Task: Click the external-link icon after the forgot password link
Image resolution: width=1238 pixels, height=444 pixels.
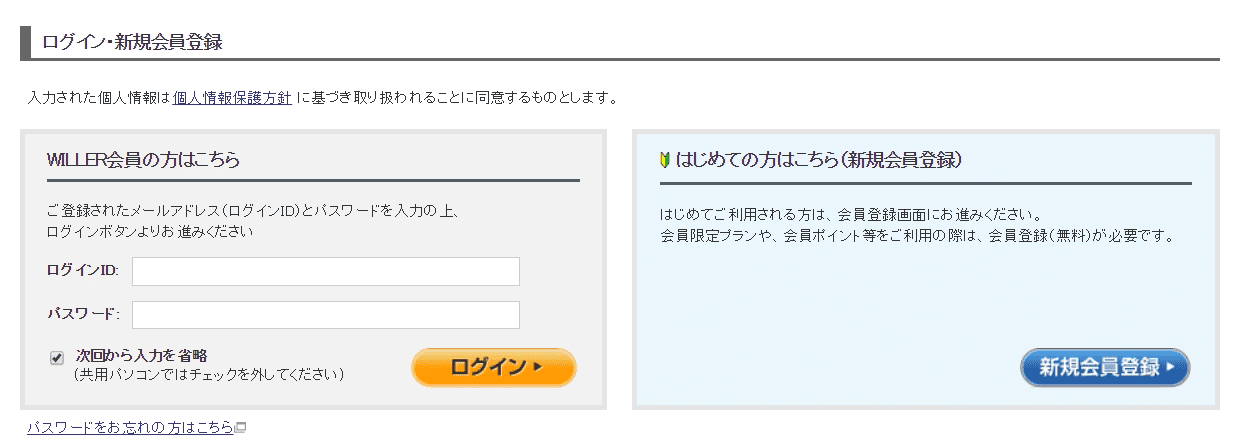Action: tap(241, 428)
